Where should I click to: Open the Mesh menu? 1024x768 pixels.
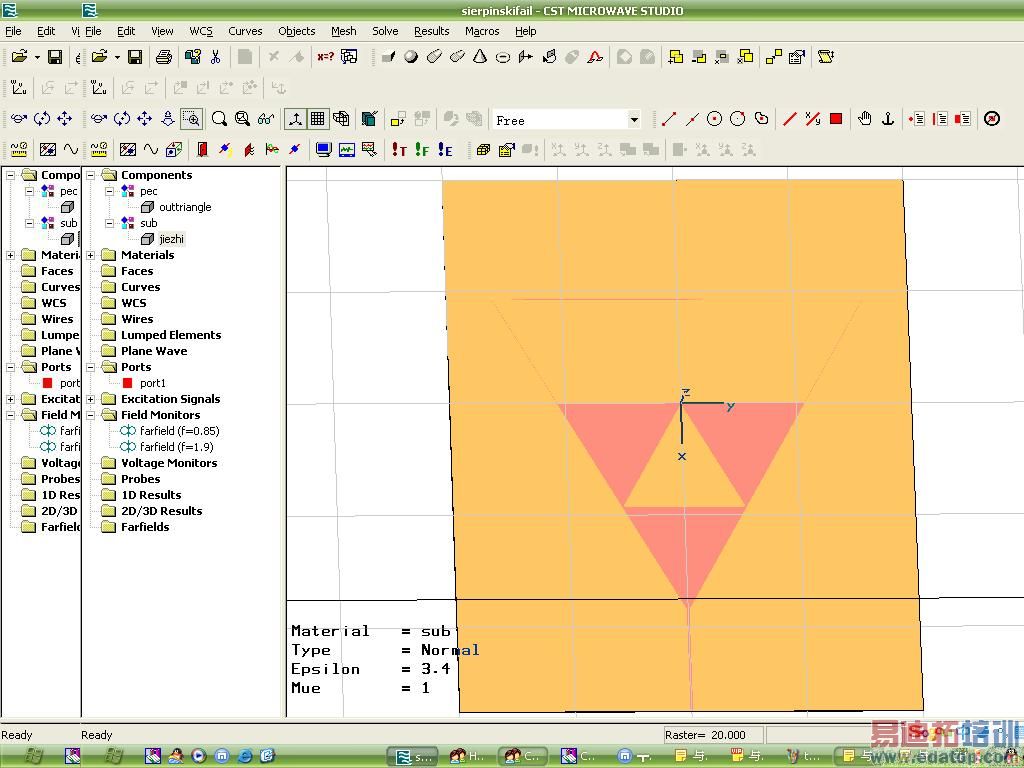pyautogui.click(x=343, y=31)
